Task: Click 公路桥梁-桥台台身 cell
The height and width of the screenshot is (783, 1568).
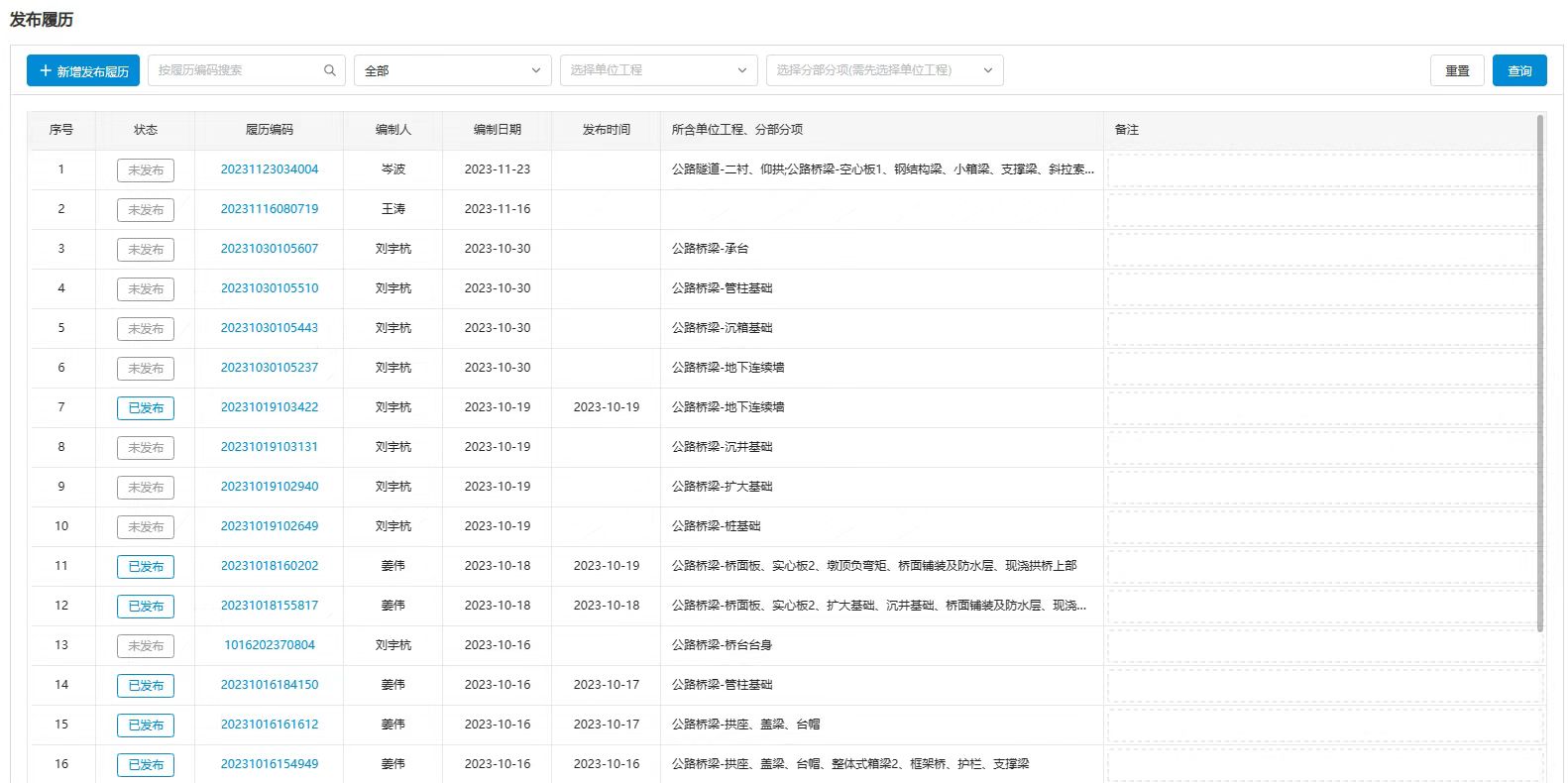Action: (x=722, y=645)
